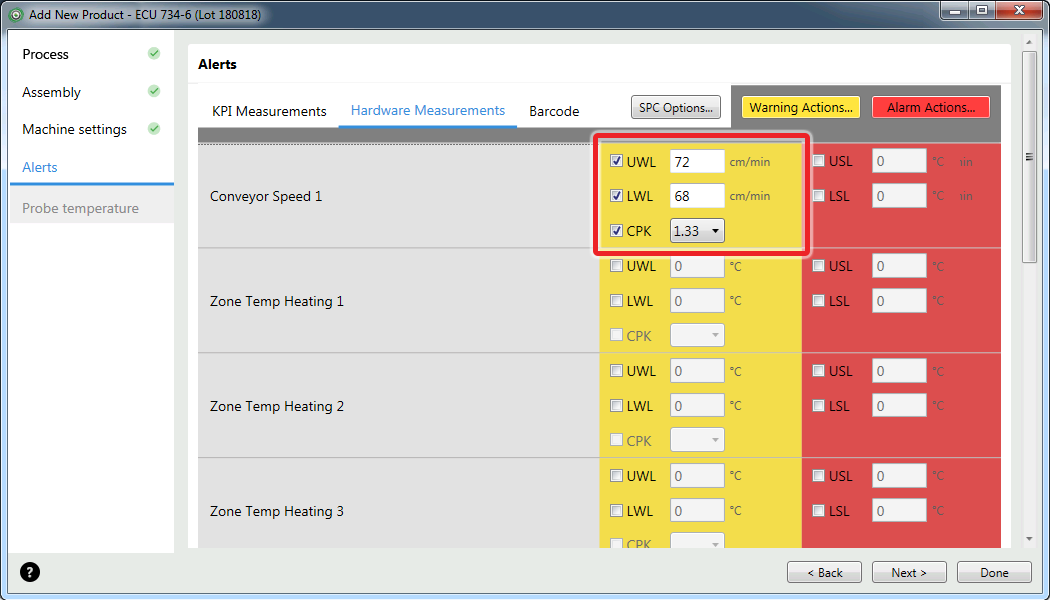This screenshot has height=600, width=1050.
Task: Open SPC Options dialog
Action: tap(676, 107)
